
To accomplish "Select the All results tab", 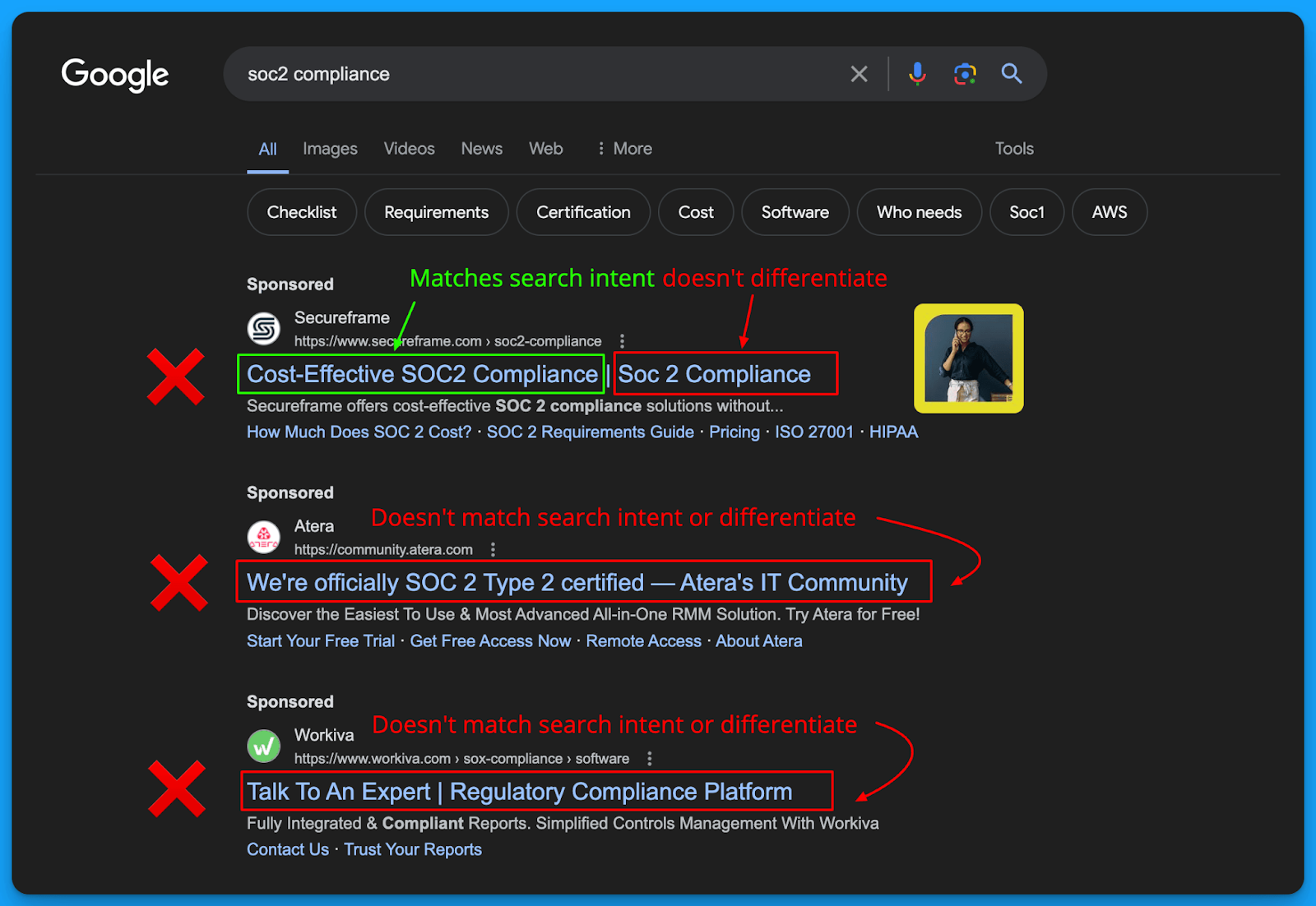I will (x=267, y=149).
